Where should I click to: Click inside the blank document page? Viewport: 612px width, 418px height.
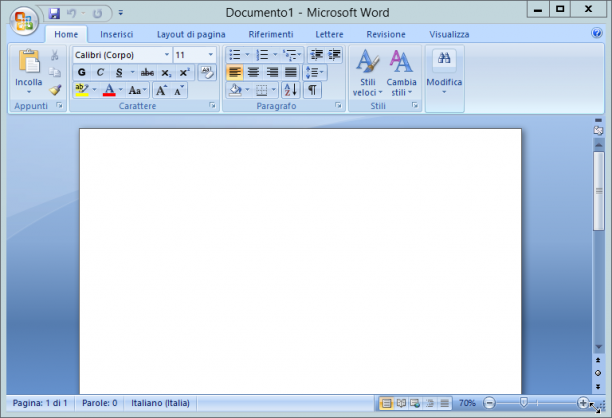tap(300, 261)
